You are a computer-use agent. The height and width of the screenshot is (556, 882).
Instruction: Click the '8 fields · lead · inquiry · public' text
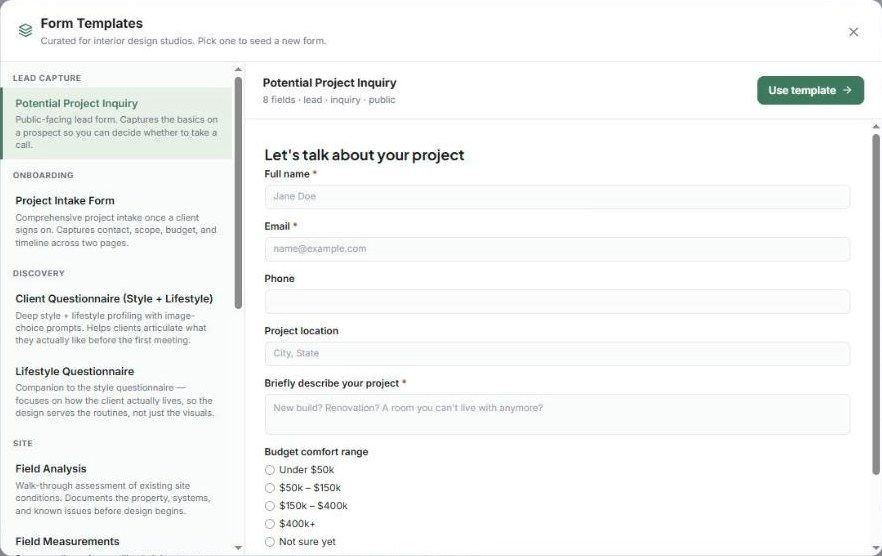(x=329, y=100)
